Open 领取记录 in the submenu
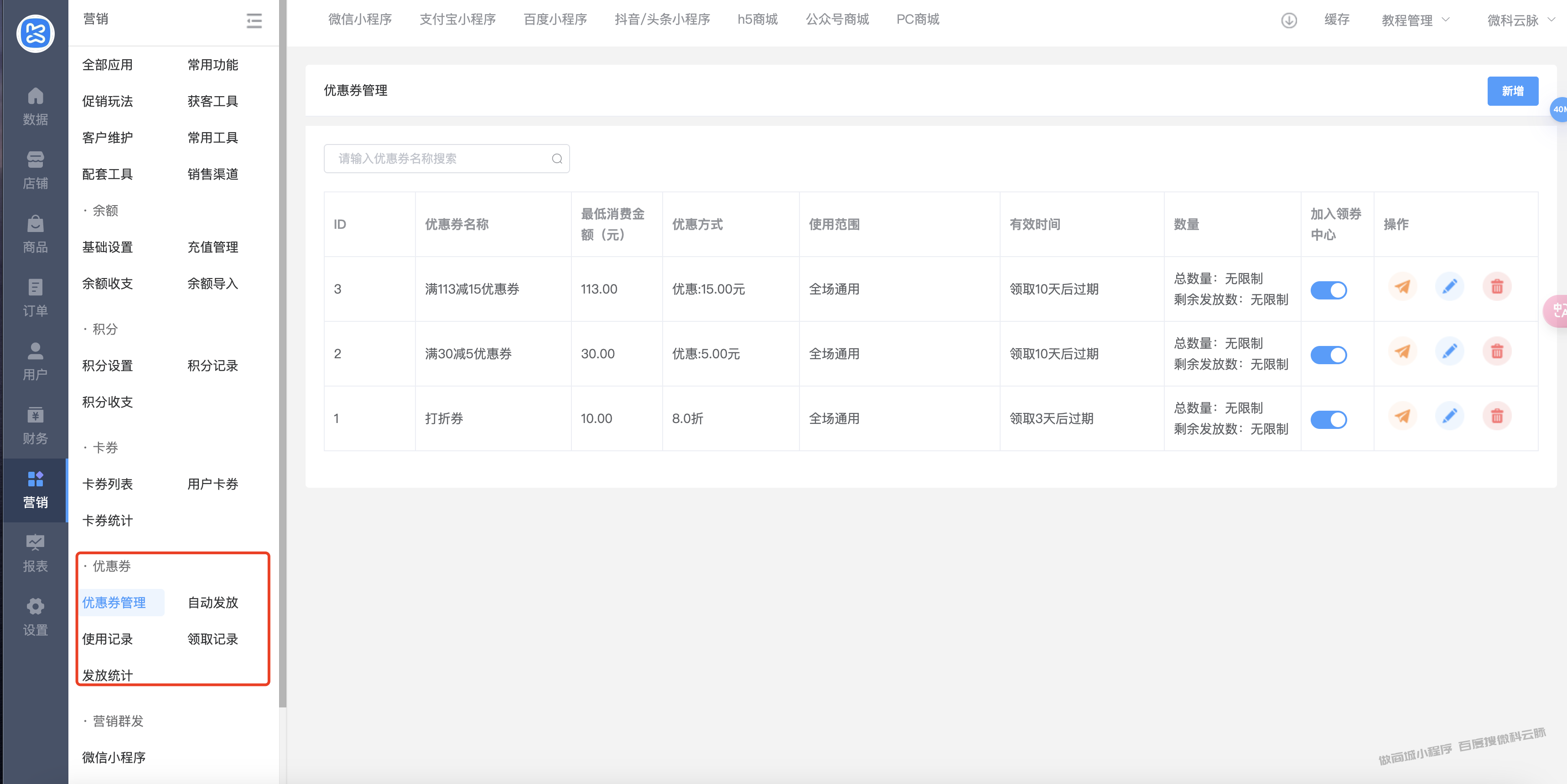 tap(213, 639)
